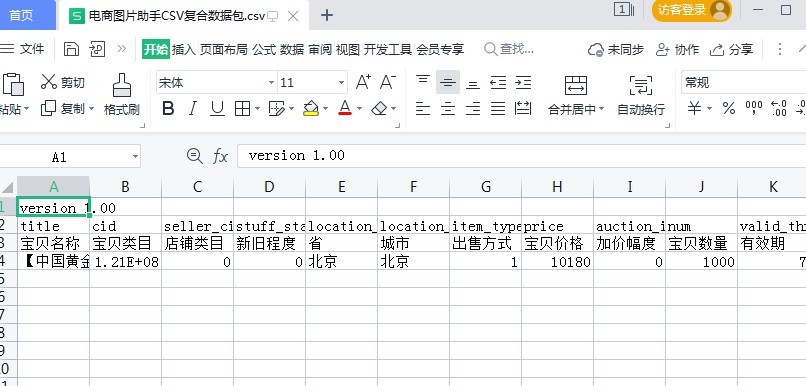Click the Copy button
This screenshot has height=386, width=806.
tap(63, 109)
